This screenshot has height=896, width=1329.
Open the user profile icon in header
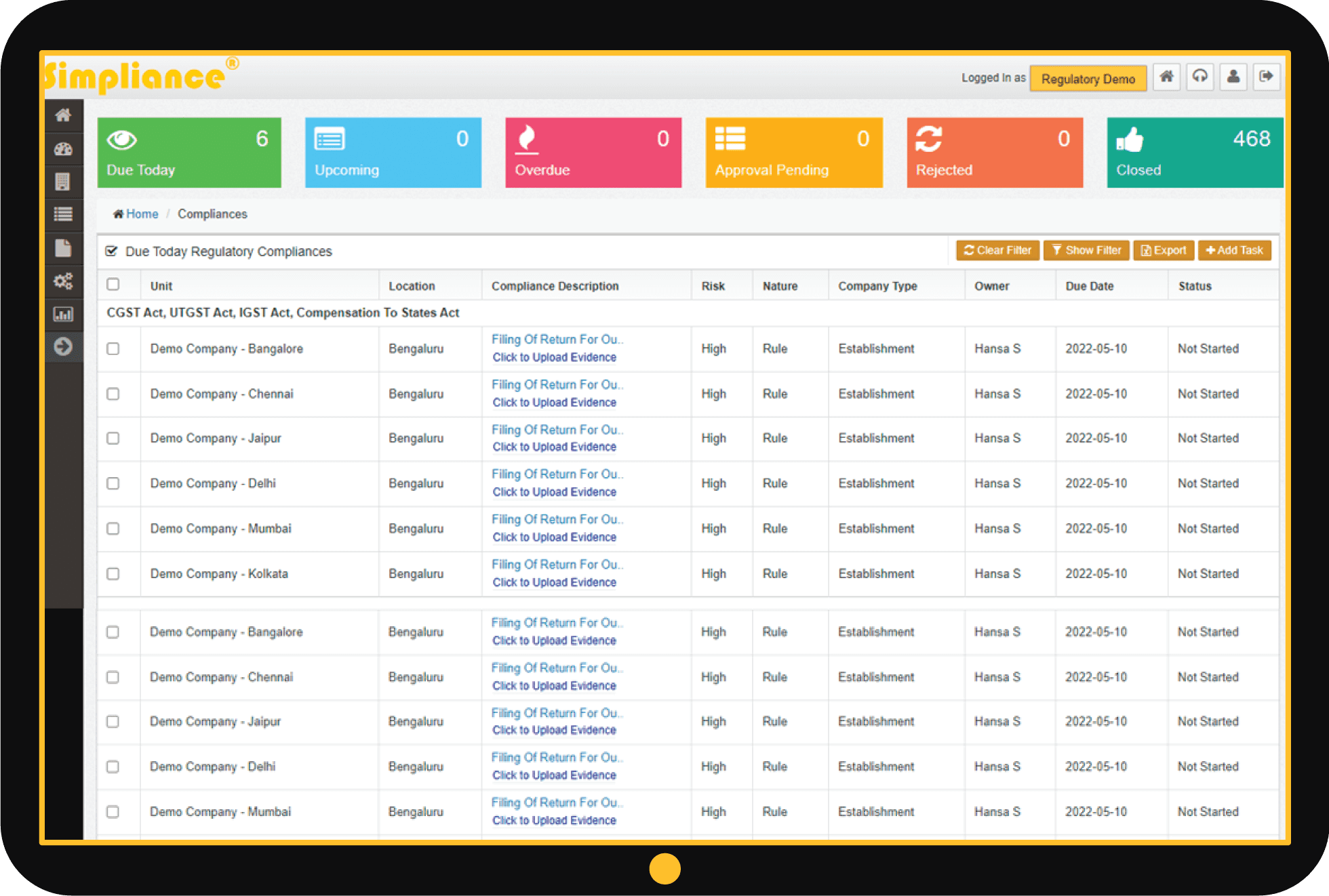coord(1233,77)
